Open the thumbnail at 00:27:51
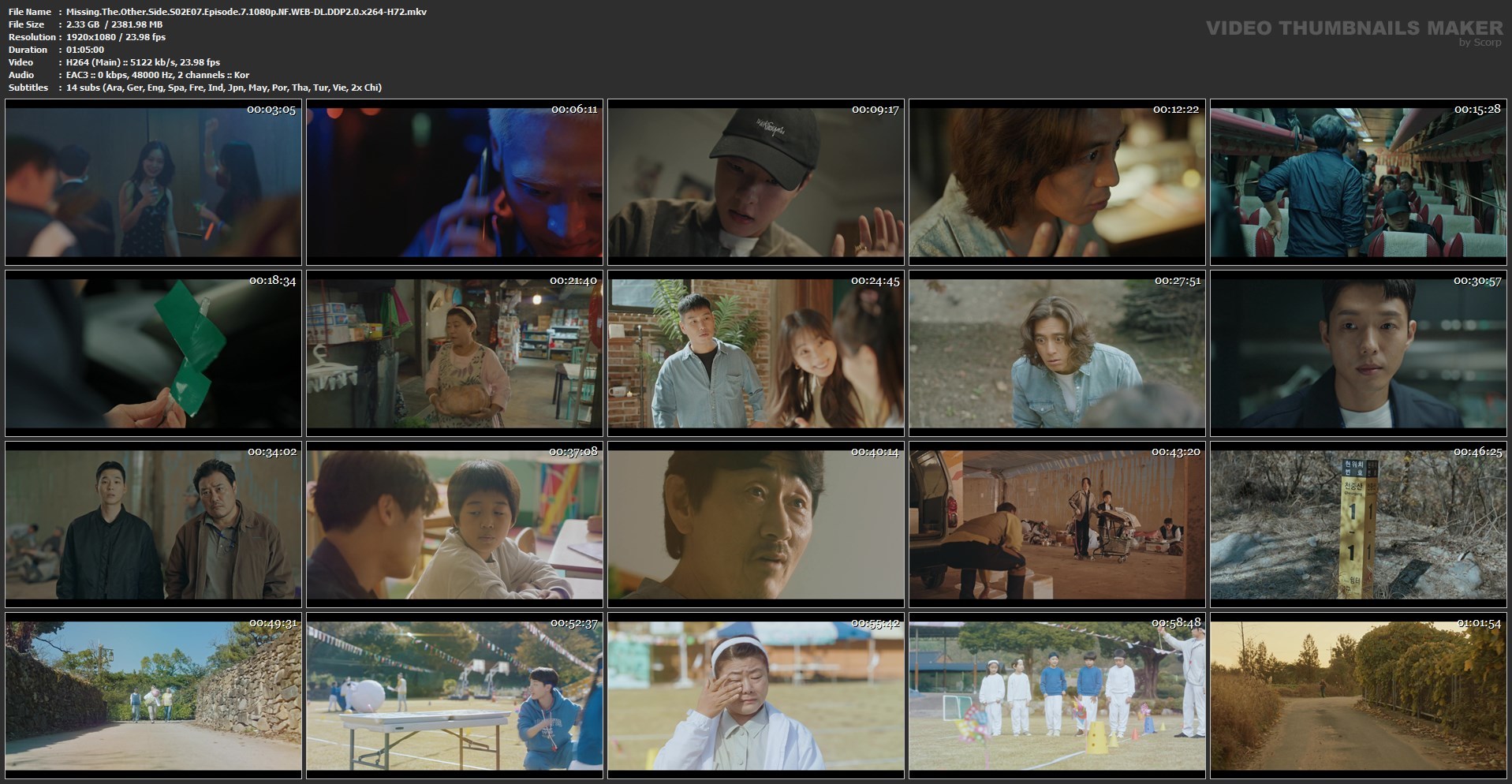Image resolution: width=1512 pixels, height=784 pixels. pyautogui.click(x=1057, y=353)
